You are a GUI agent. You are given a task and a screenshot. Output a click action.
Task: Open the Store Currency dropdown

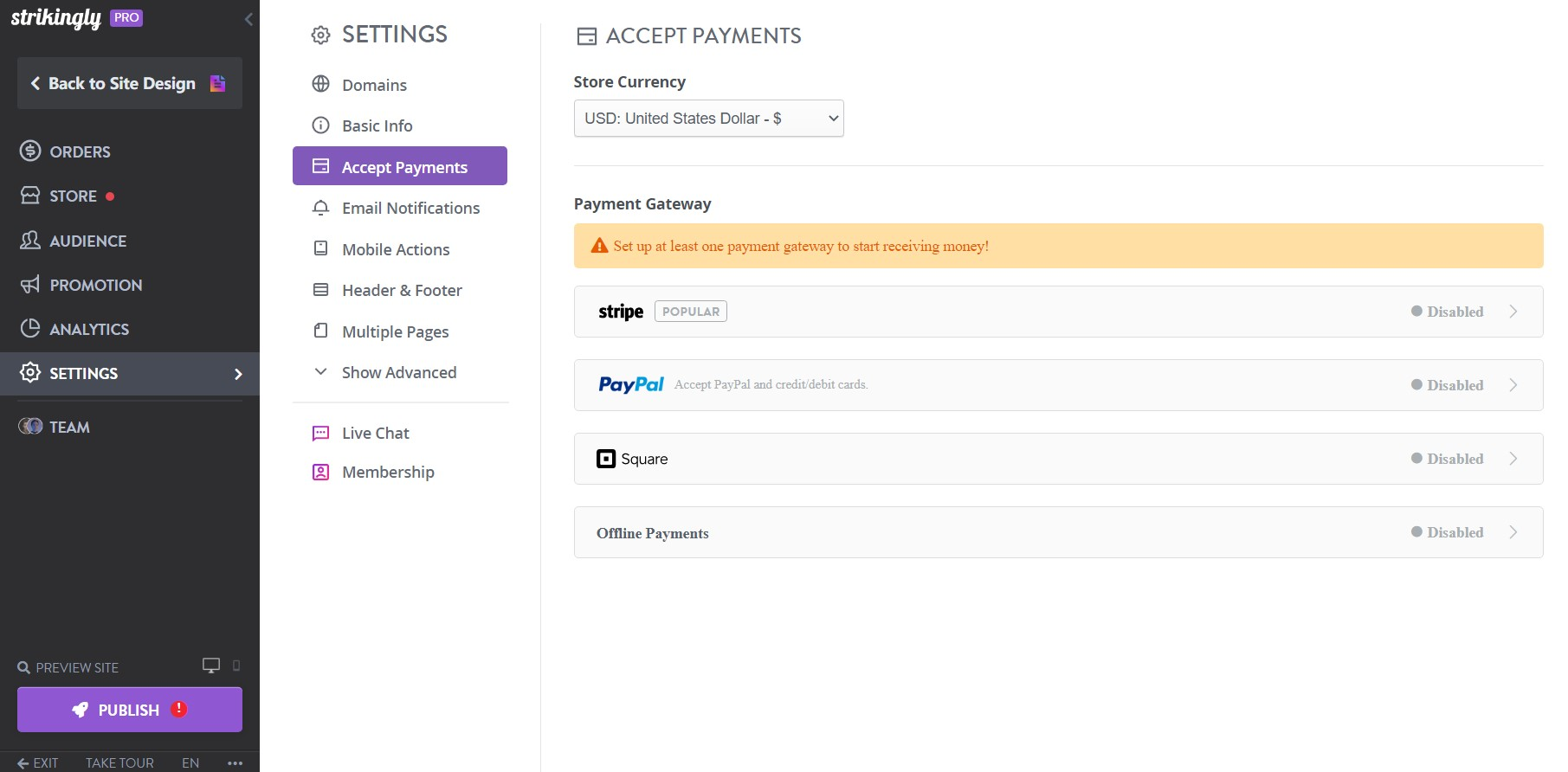coord(708,118)
